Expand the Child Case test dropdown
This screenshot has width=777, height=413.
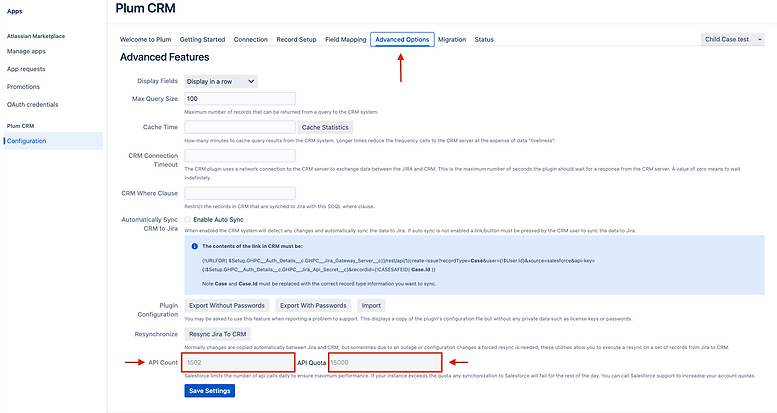pyautogui.click(x=732, y=39)
